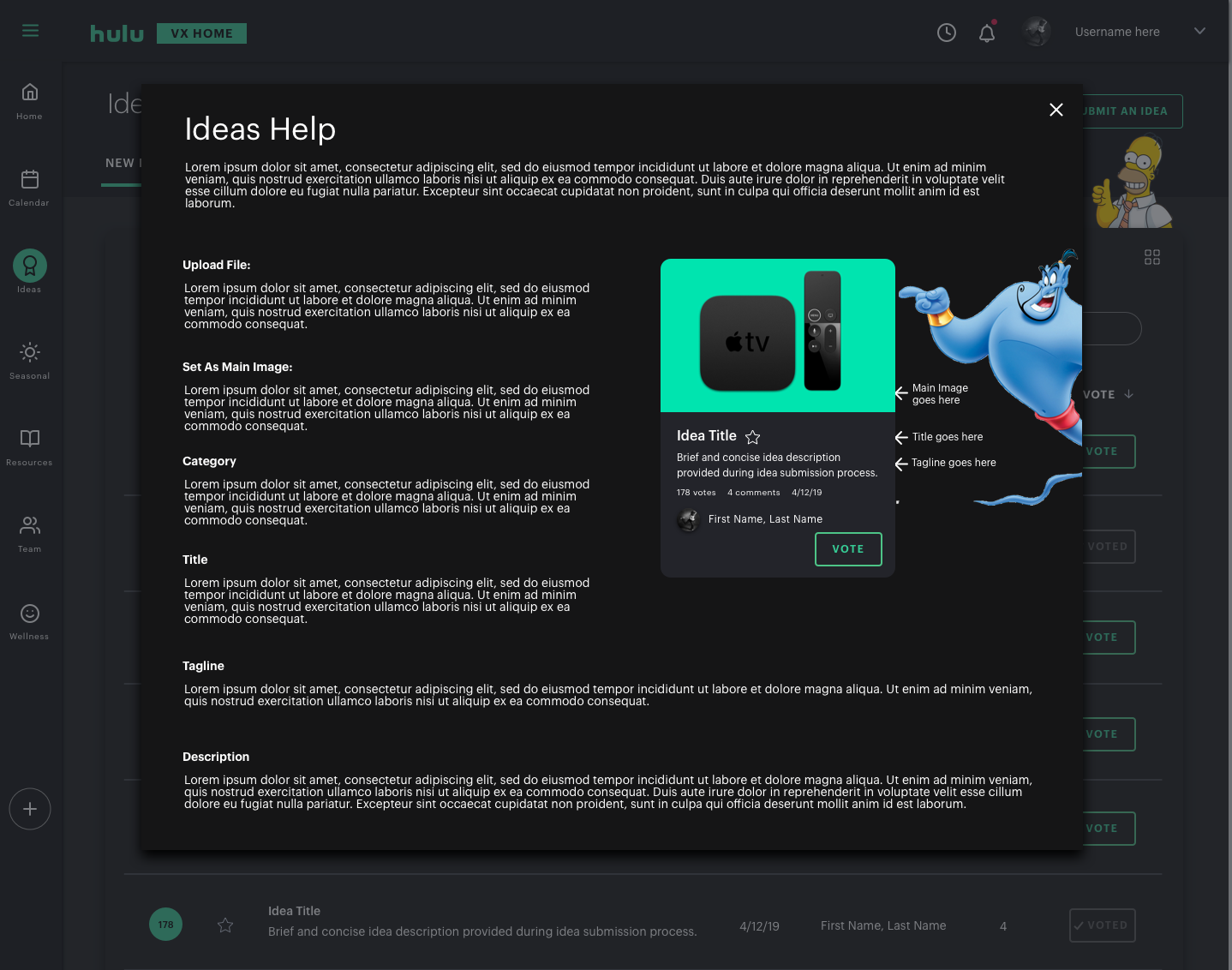Open the hamburger menu icon

(30, 31)
